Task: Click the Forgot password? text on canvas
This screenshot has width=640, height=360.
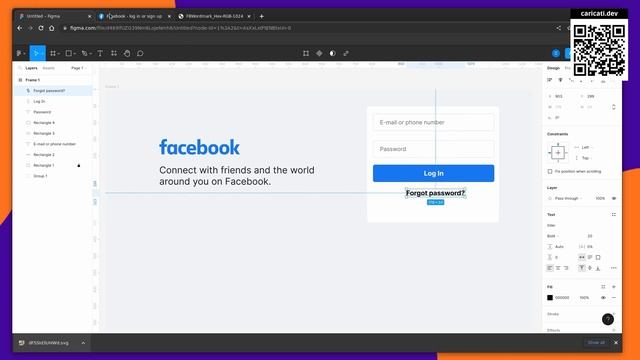Action: click(435, 193)
